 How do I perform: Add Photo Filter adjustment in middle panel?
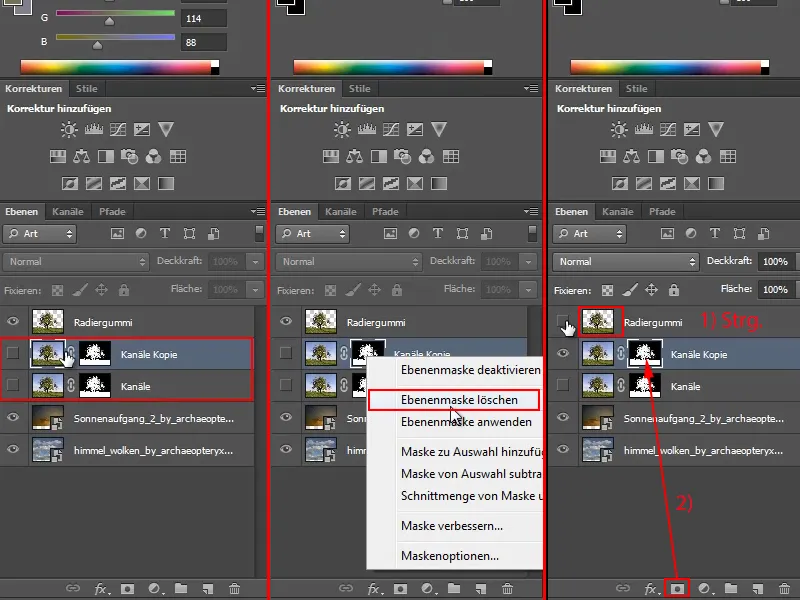[x=403, y=156]
